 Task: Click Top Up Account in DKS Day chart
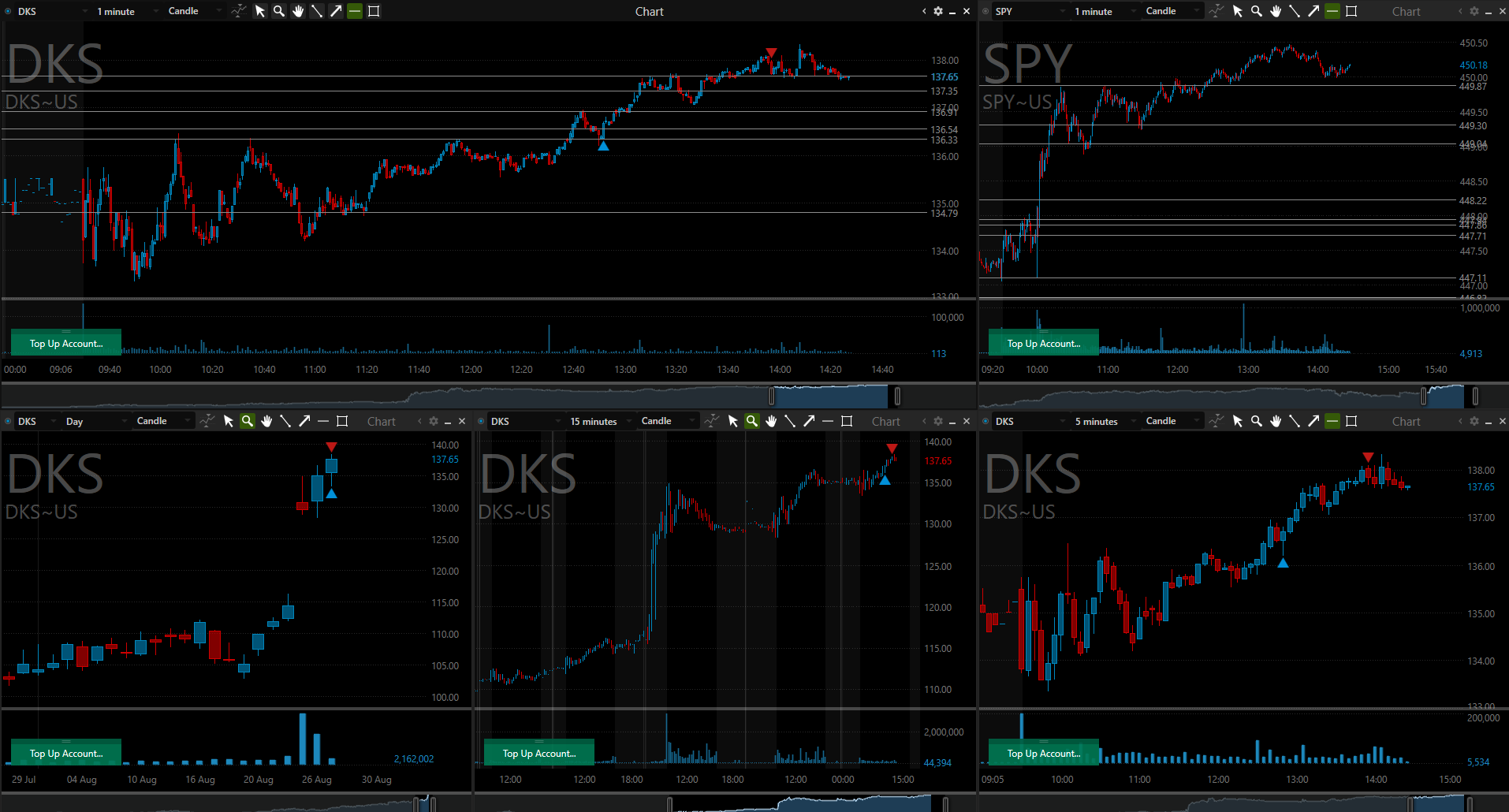click(x=66, y=753)
